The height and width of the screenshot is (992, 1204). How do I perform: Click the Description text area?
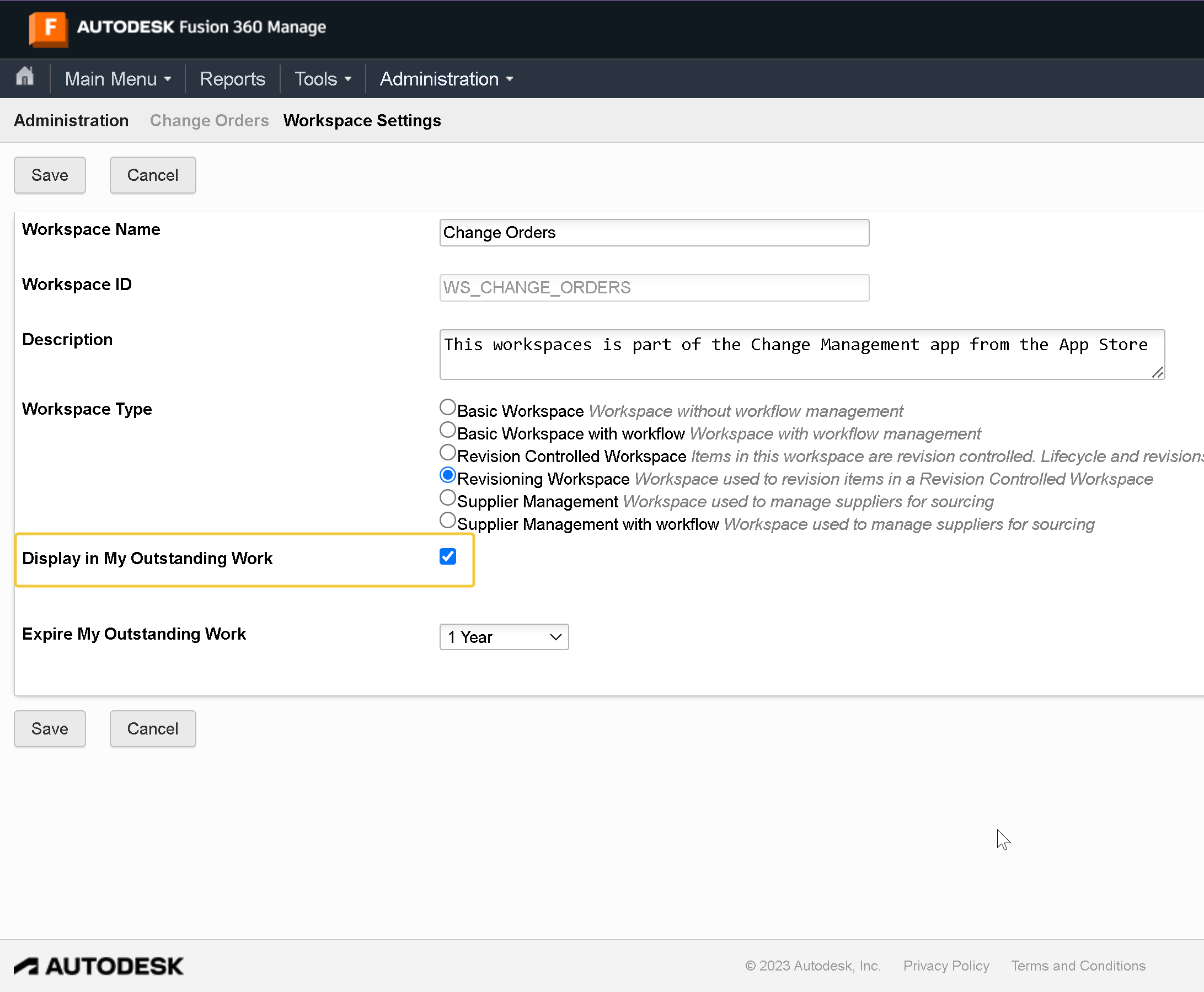tap(800, 354)
